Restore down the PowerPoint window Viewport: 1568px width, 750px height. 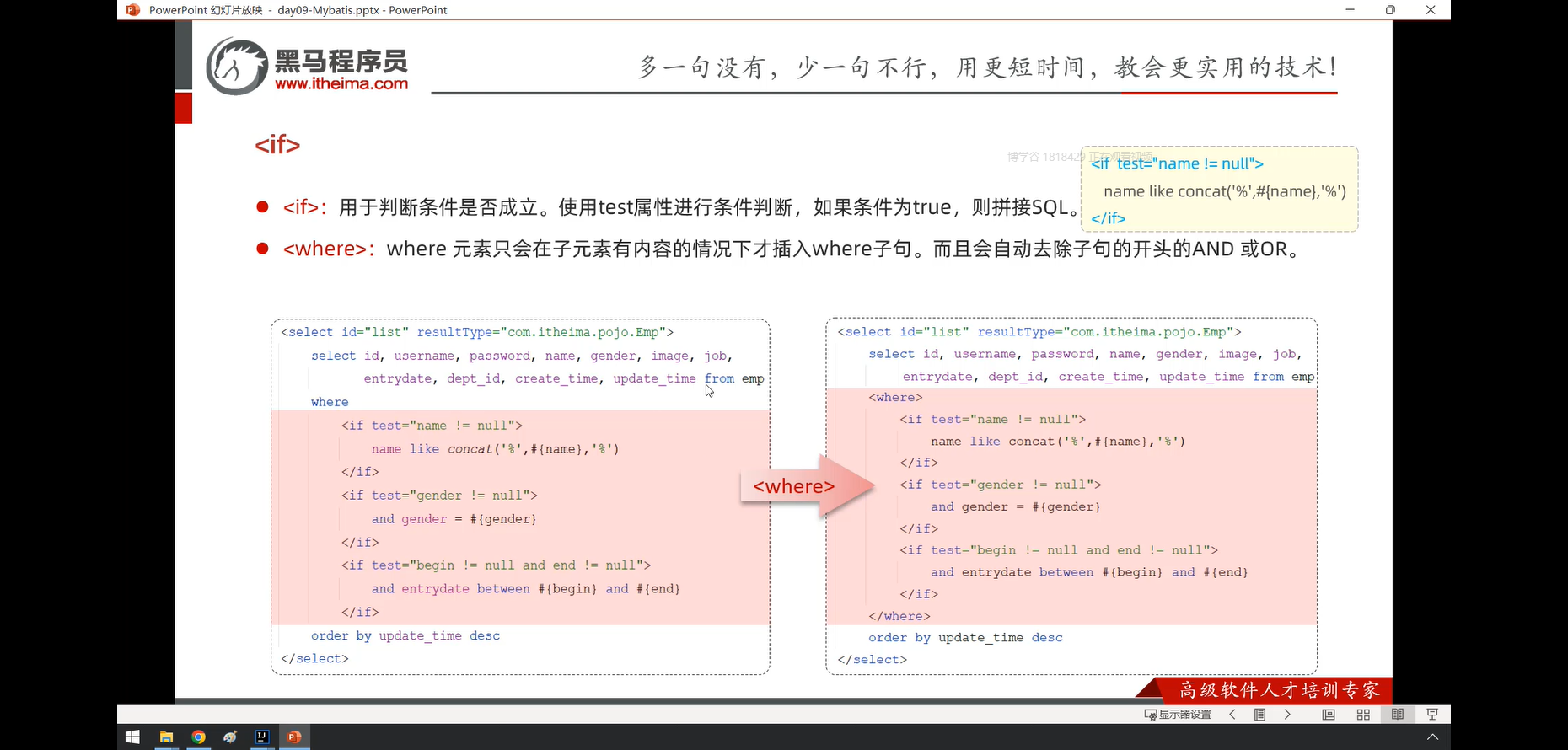click(1390, 10)
